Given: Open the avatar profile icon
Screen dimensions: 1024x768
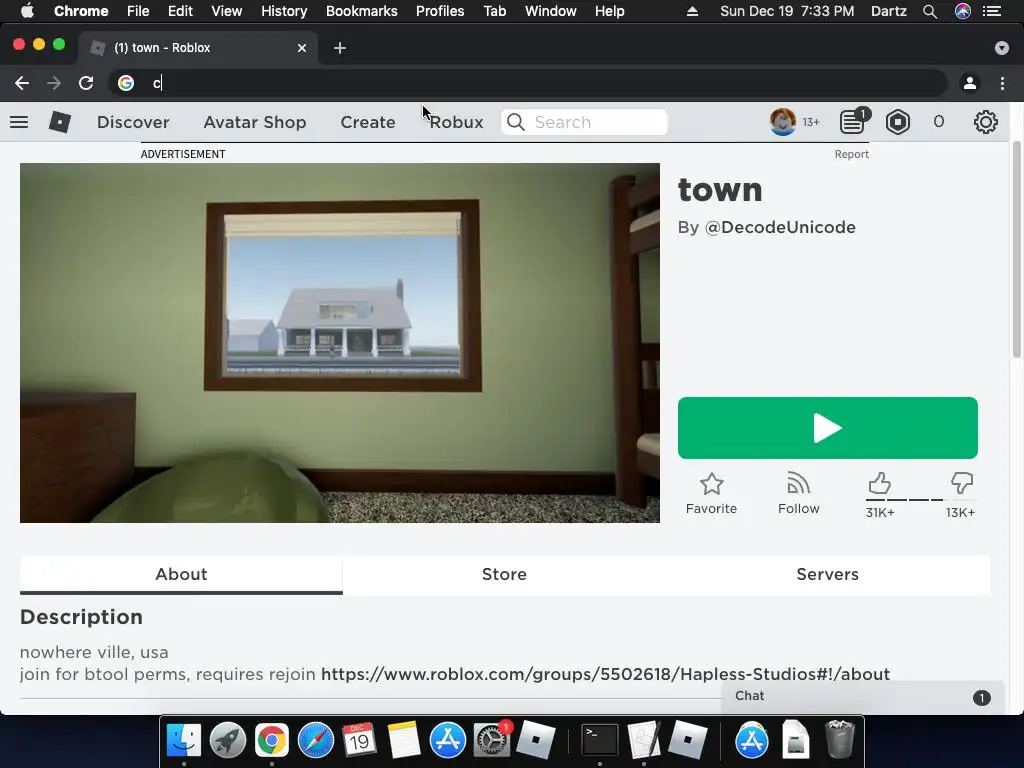Looking at the screenshot, I should (782, 122).
